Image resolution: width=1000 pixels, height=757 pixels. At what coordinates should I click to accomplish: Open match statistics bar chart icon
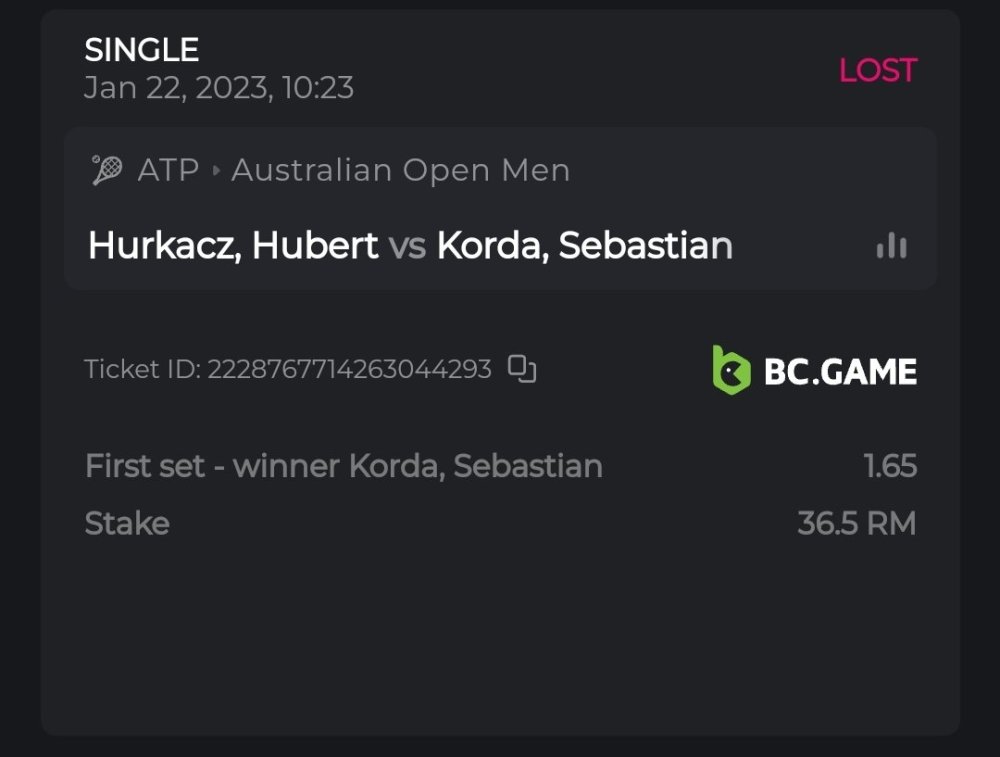click(891, 246)
